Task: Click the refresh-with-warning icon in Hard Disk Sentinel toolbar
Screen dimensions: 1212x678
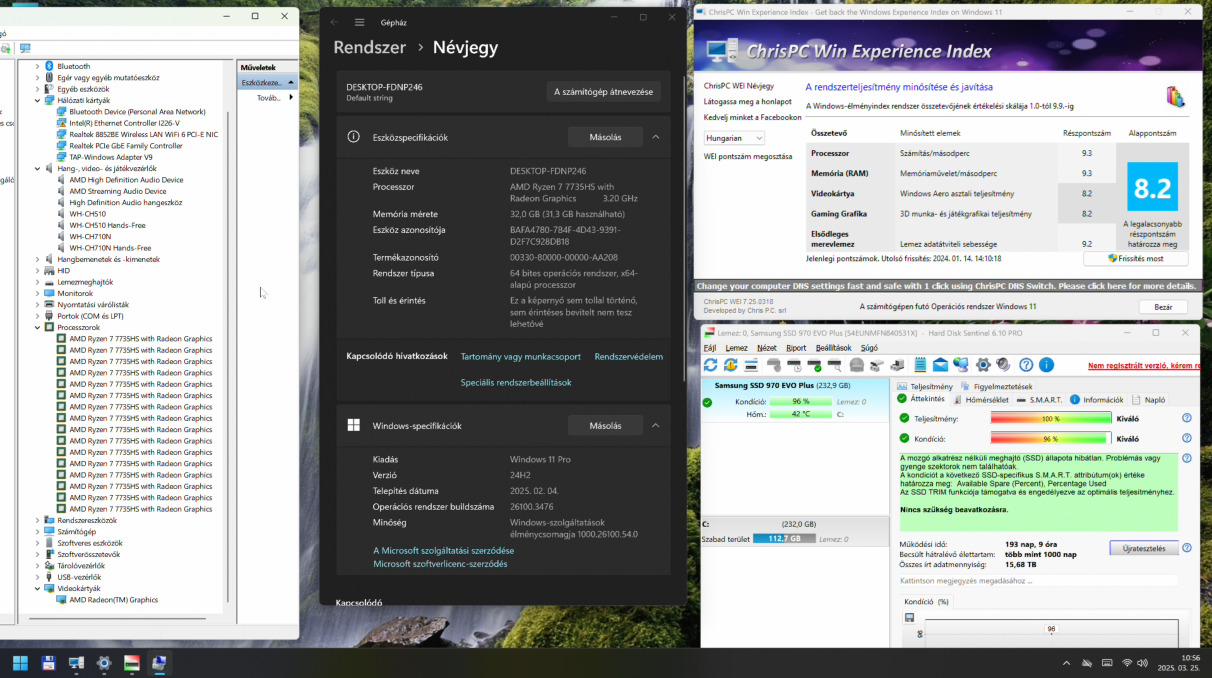Action: coord(731,365)
